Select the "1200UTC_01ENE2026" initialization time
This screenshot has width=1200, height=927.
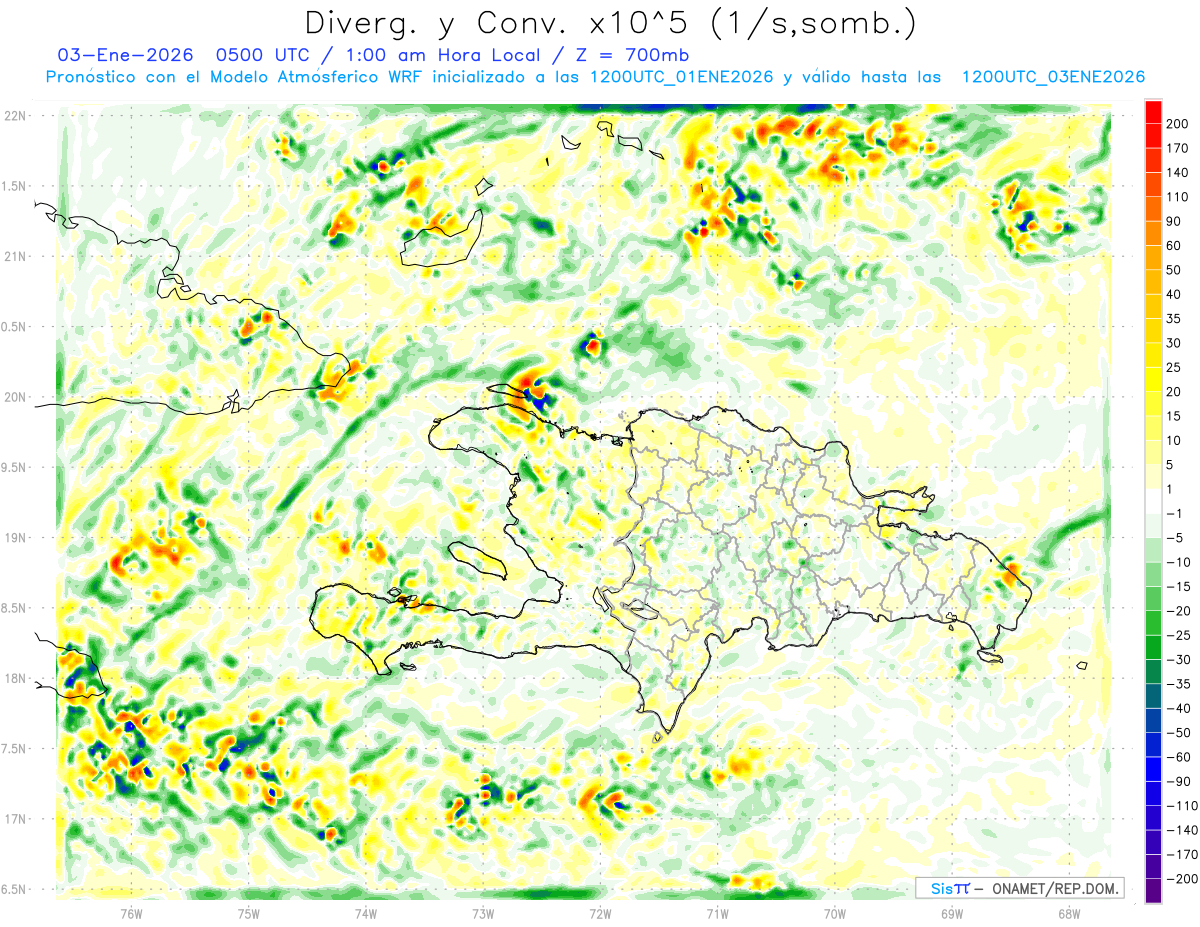coord(681,77)
